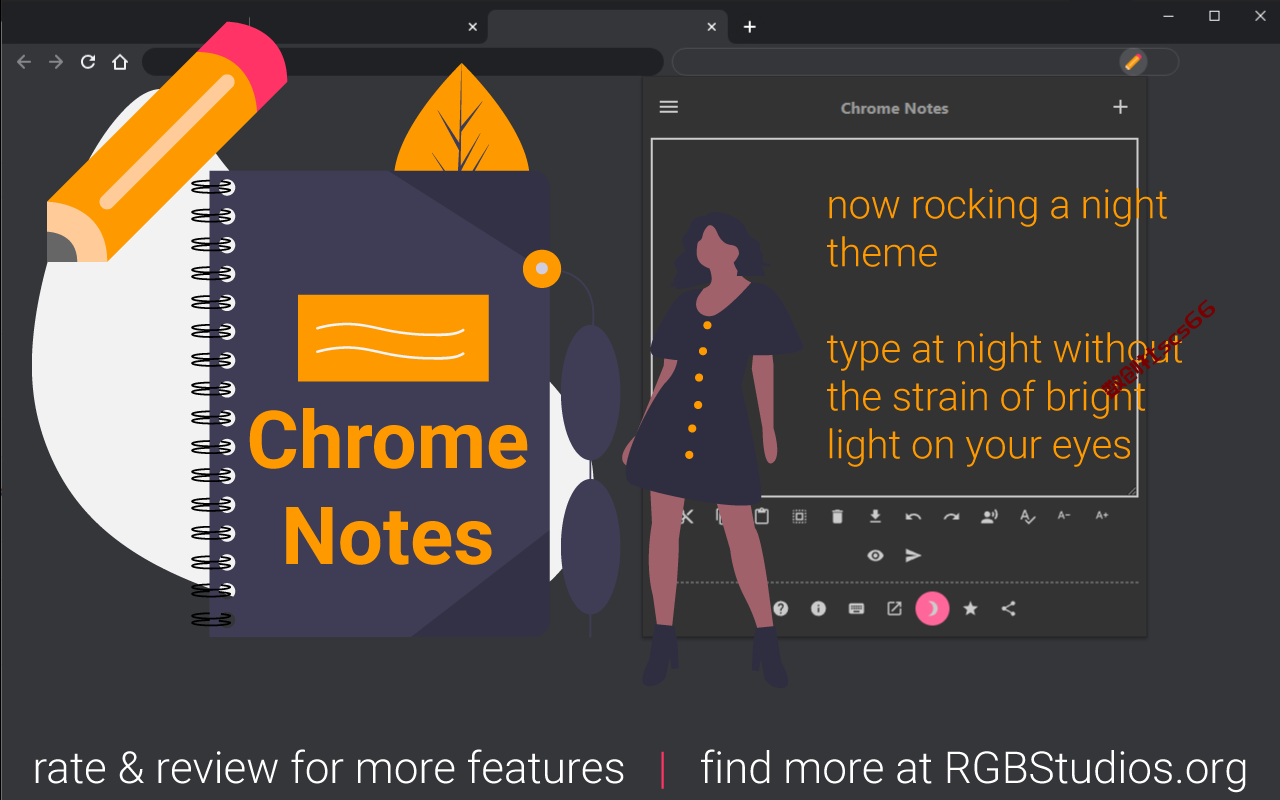Click the text-to-speech icon
Viewport: 1280px width, 800px height.
click(989, 516)
